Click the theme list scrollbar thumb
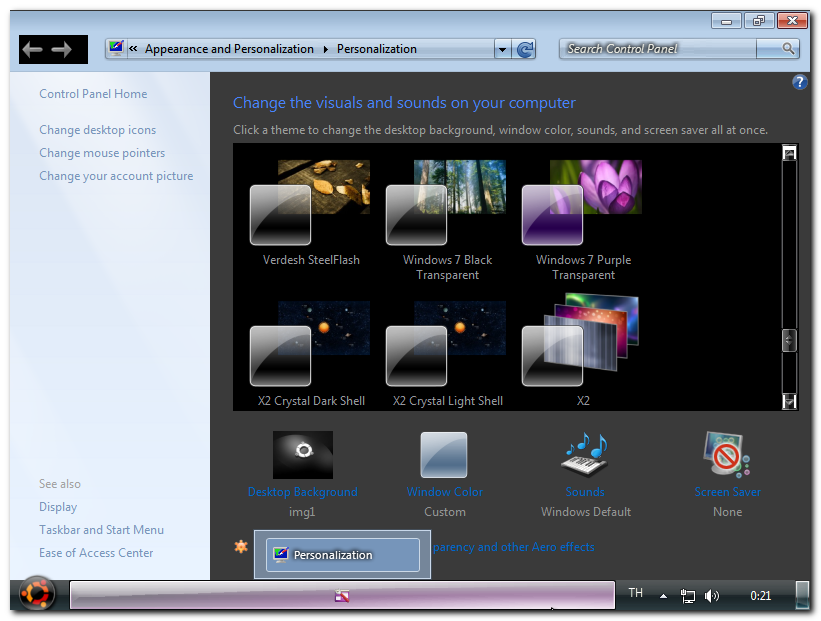Screen dimensions: 821x621 pos(789,340)
